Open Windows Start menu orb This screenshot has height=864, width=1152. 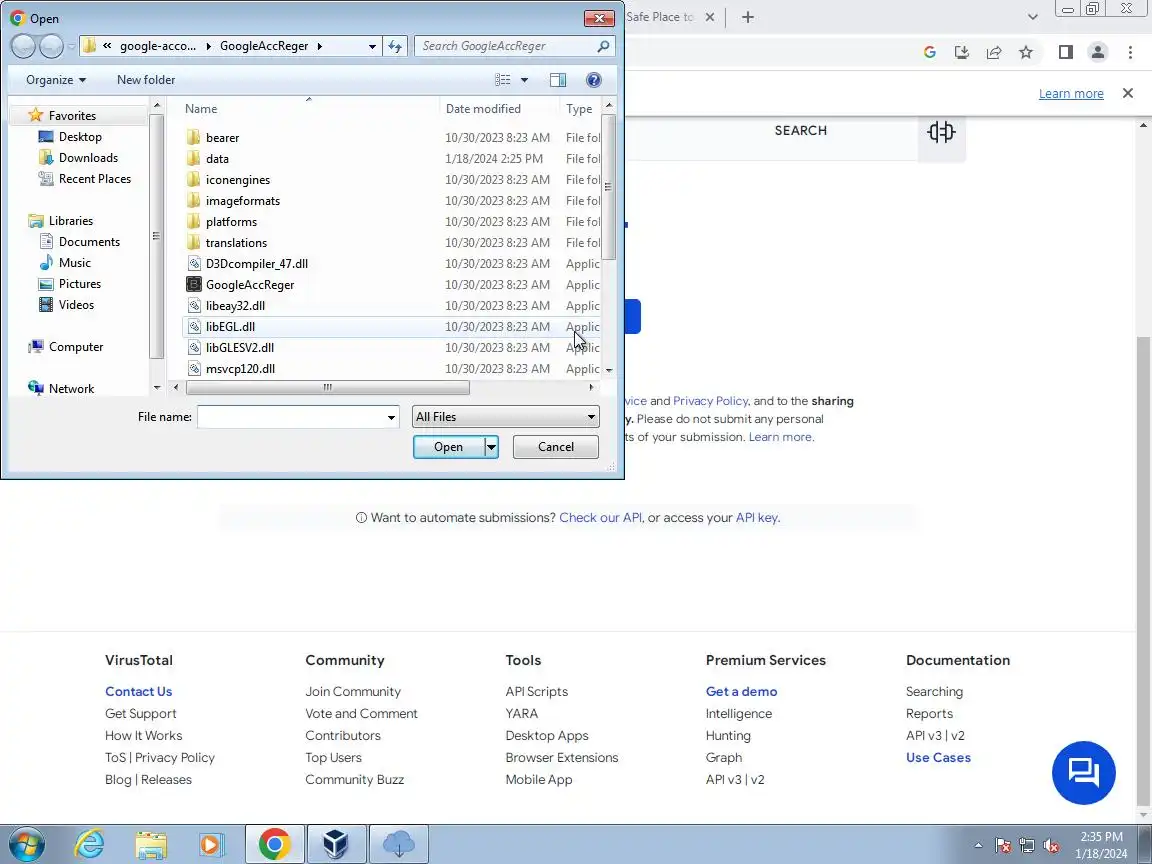click(x=26, y=844)
